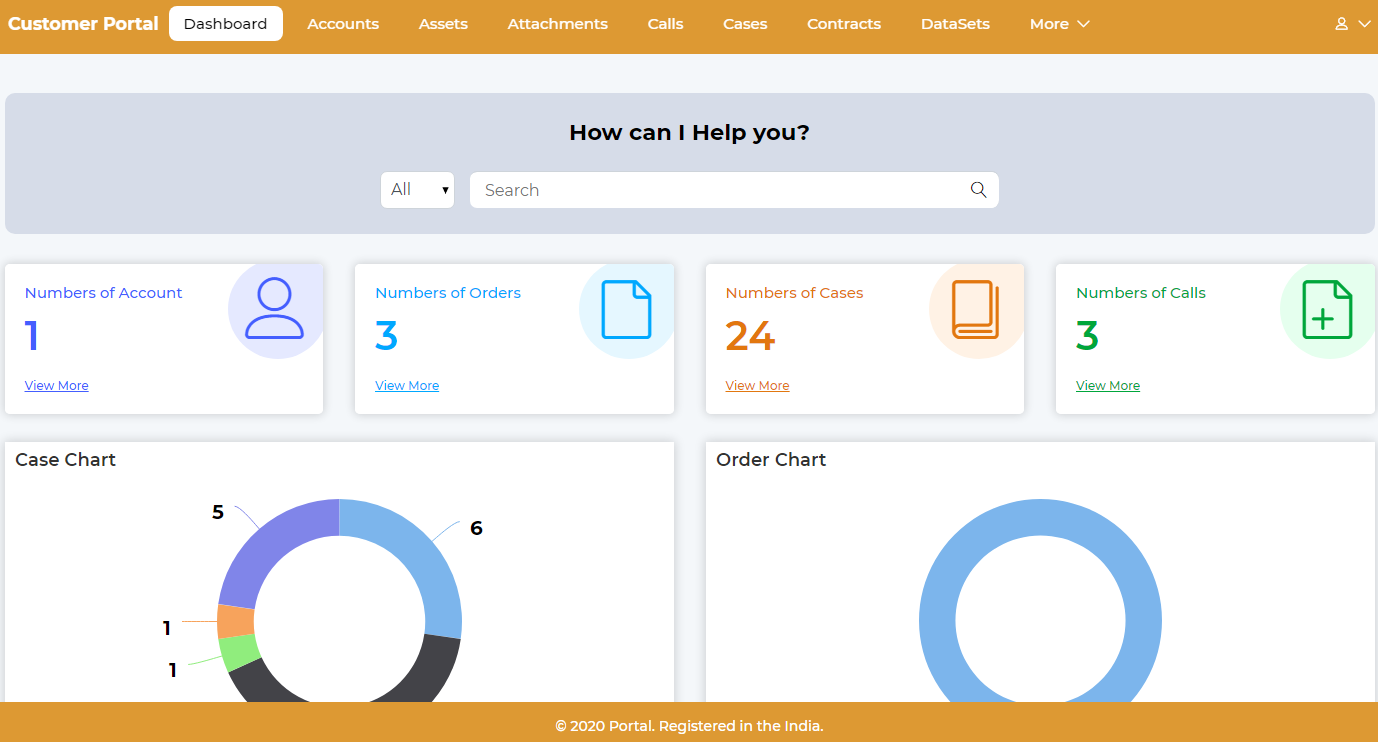
Task: Click View More under Numbers of Orders
Action: click(x=407, y=386)
